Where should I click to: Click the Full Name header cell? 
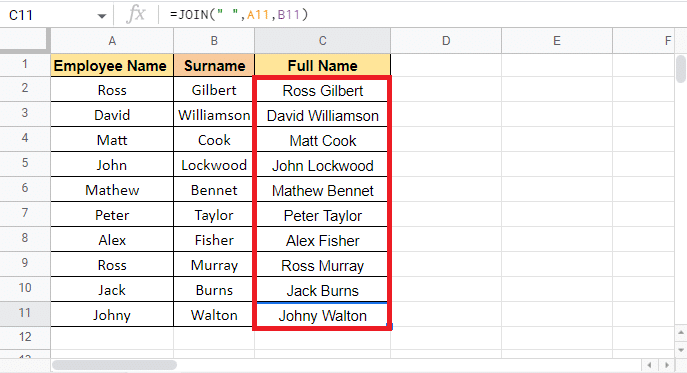322,65
